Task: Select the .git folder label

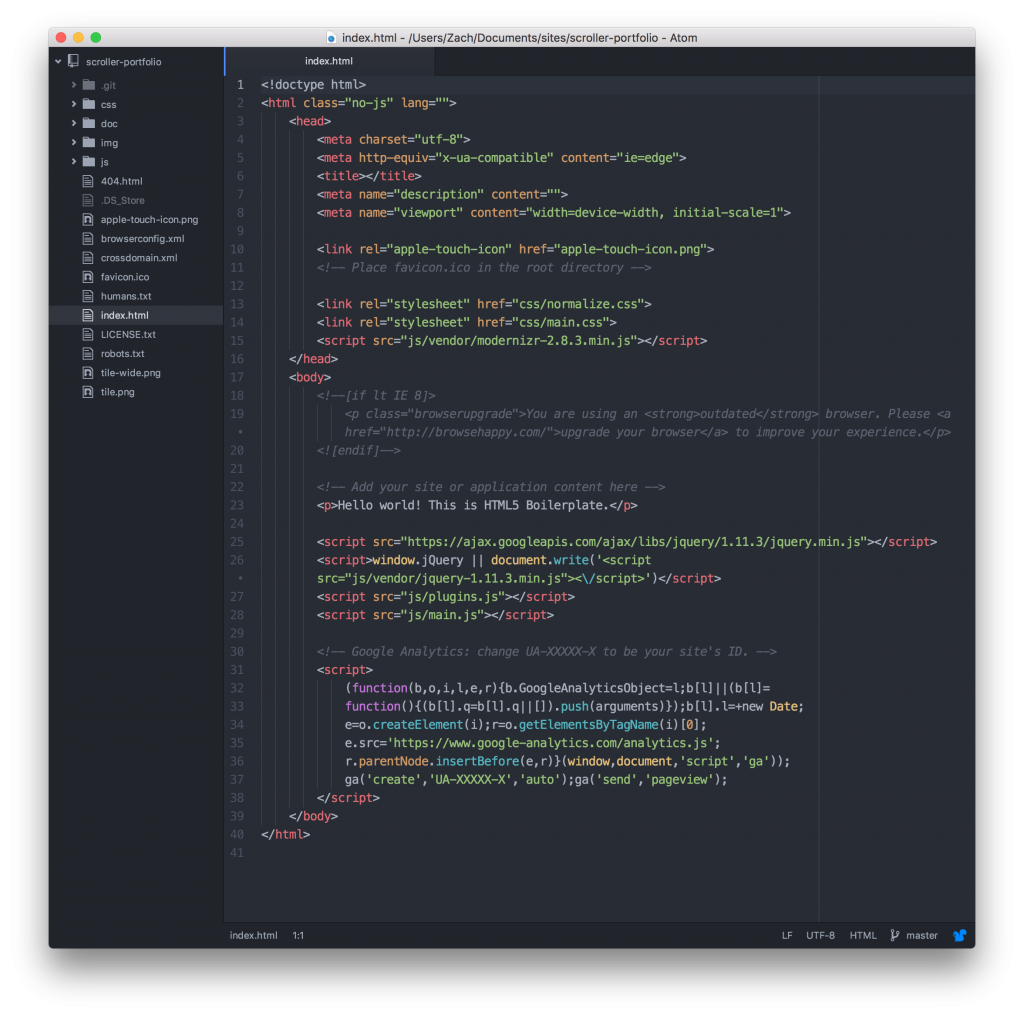Action: (108, 85)
